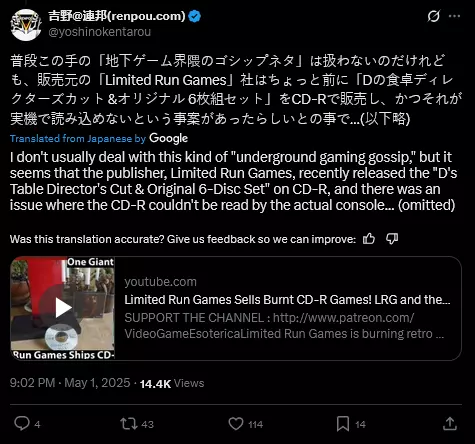Viewport: 475px width, 444px height.
Task: Click the reply speech bubble icon
Action: coord(22,424)
